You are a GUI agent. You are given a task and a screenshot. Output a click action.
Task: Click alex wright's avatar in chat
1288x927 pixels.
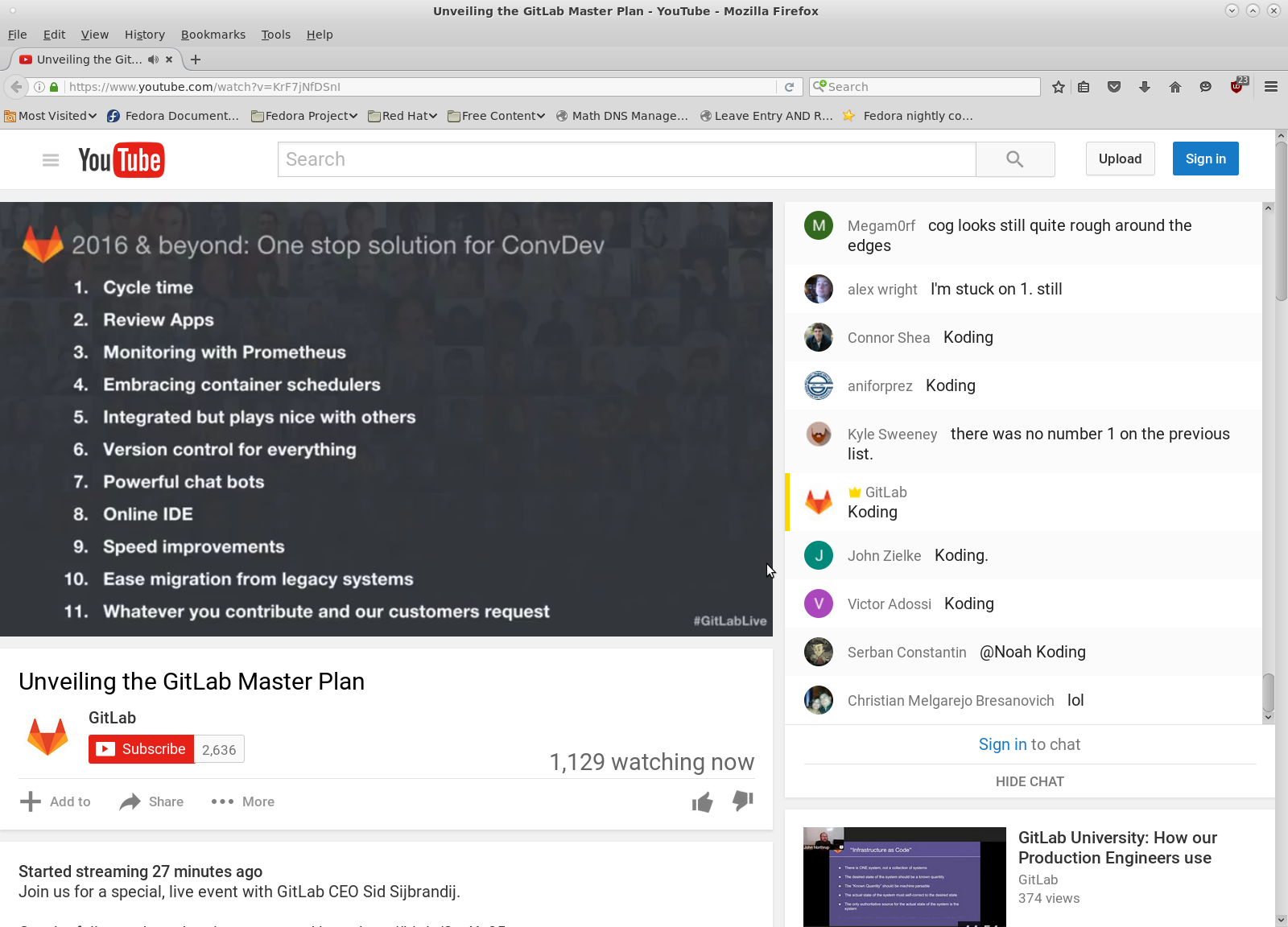pyautogui.click(x=819, y=289)
